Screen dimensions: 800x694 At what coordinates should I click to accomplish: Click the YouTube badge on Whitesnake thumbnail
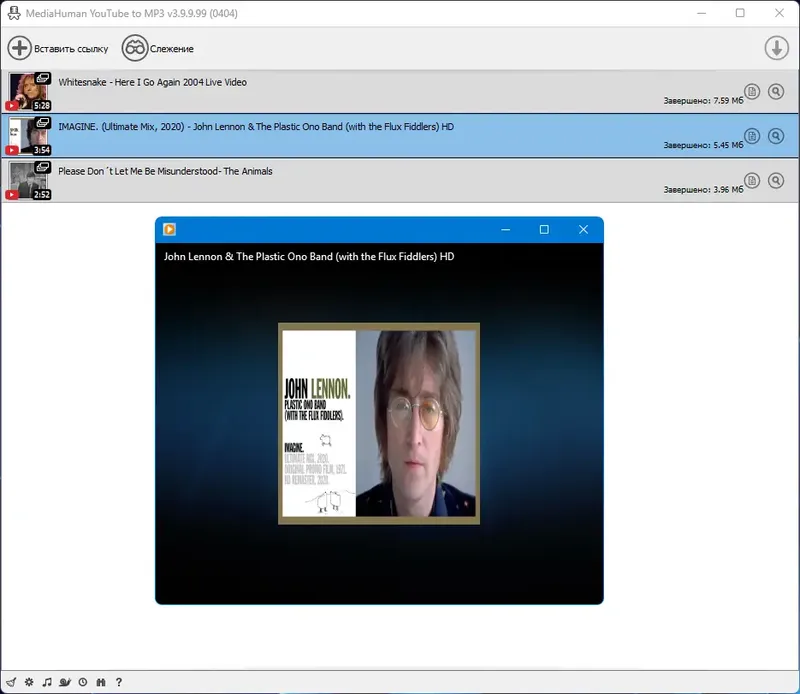[12, 106]
